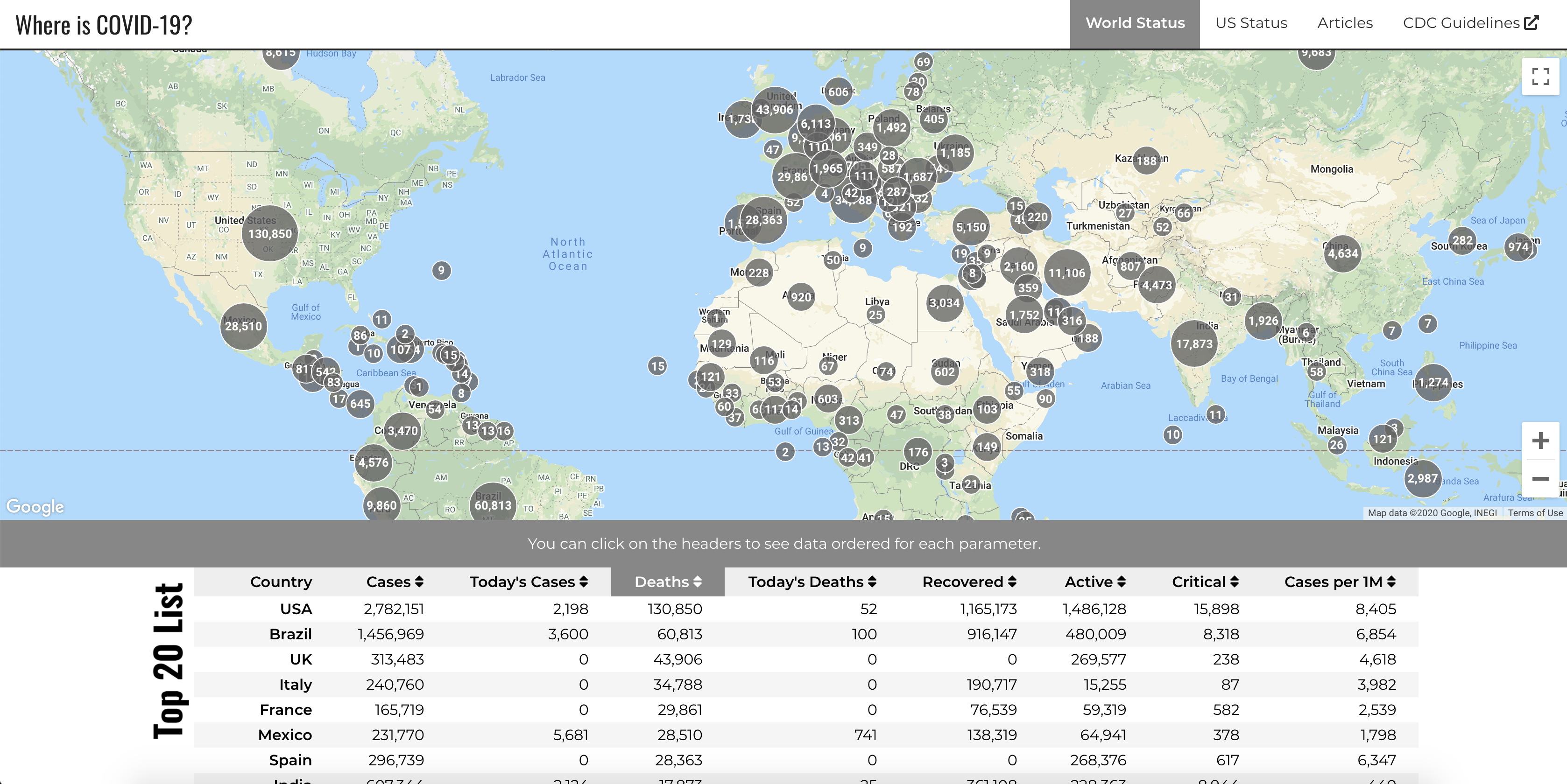Click the Google logo on map

coord(35,506)
